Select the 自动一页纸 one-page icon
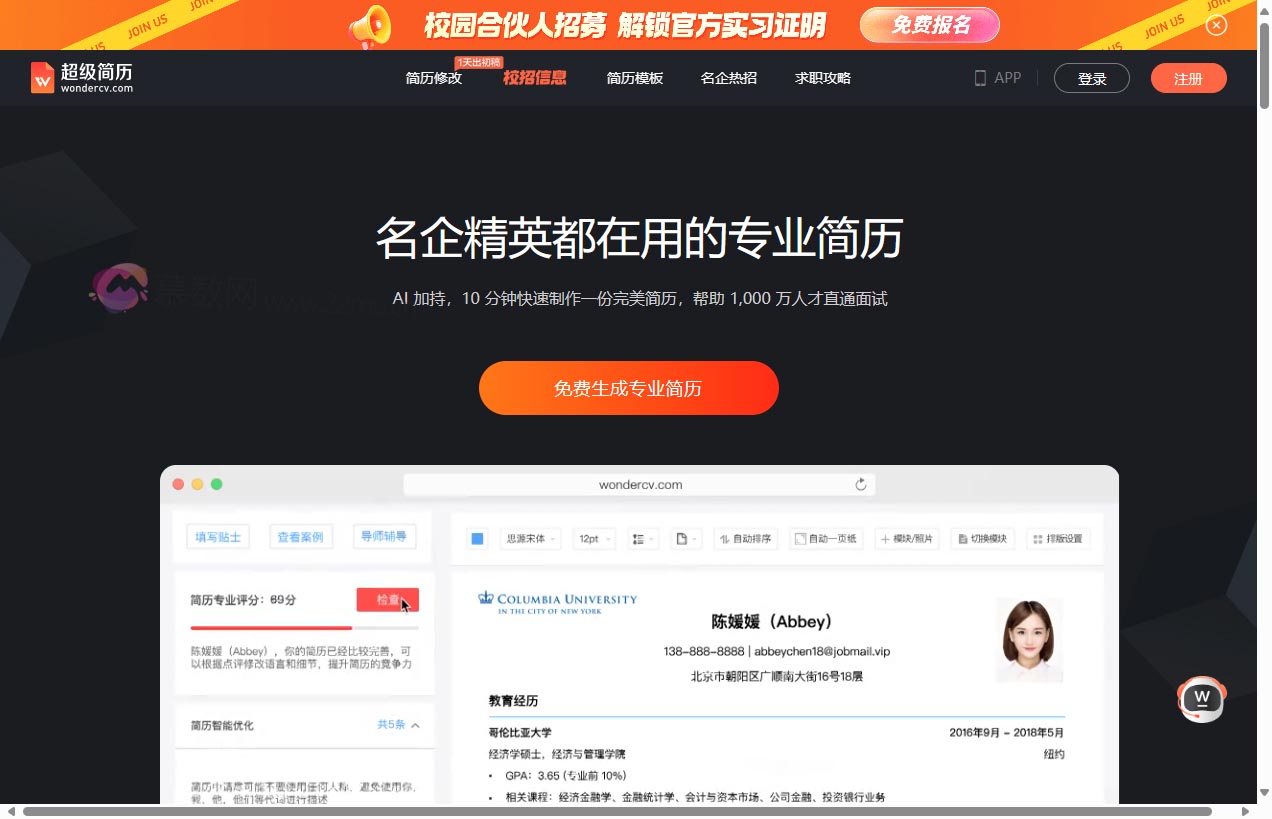 coord(826,538)
